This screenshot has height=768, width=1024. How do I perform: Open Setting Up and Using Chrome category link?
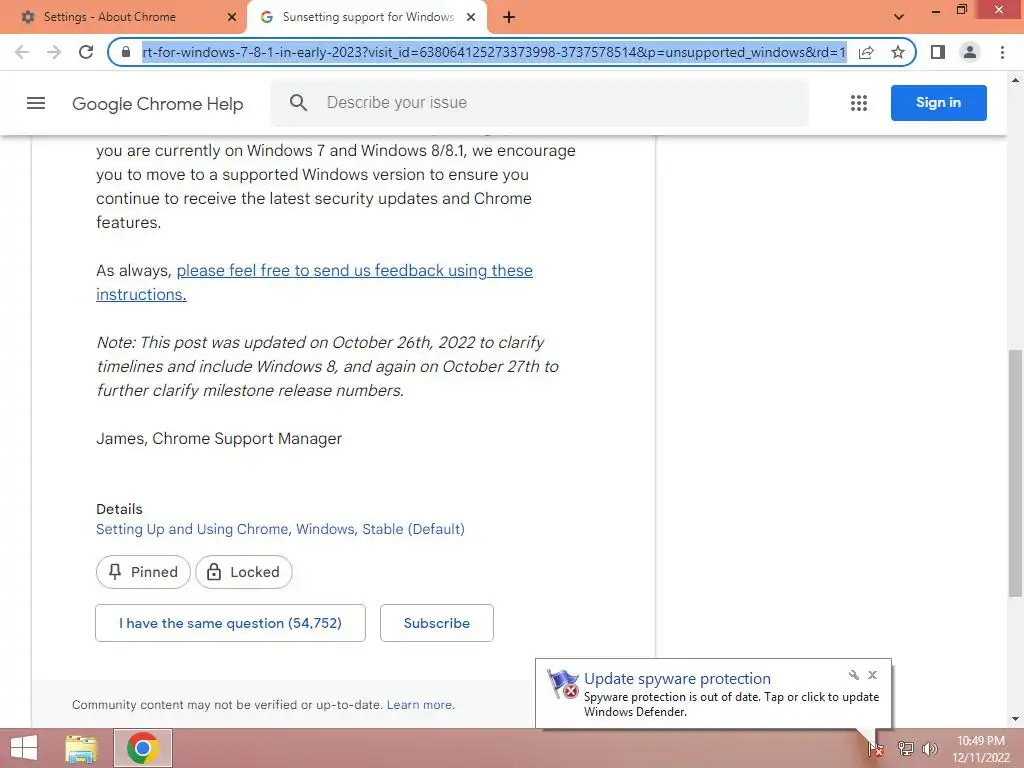280,529
